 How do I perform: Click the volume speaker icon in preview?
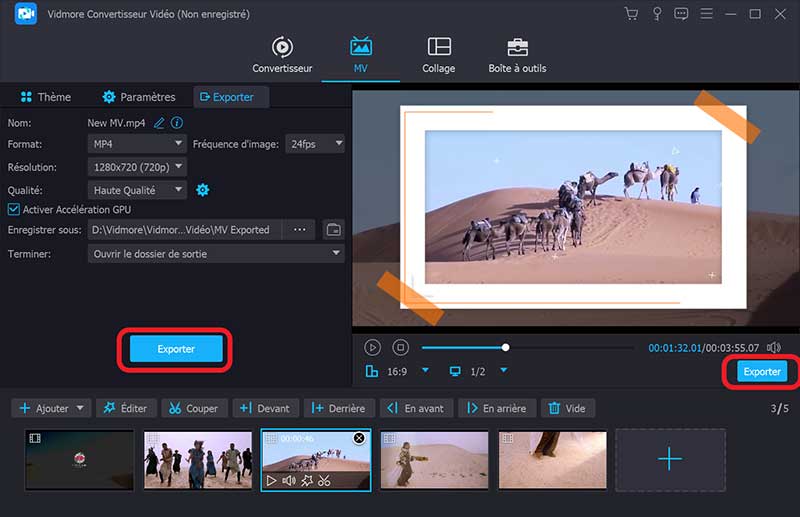click(774, 347)
